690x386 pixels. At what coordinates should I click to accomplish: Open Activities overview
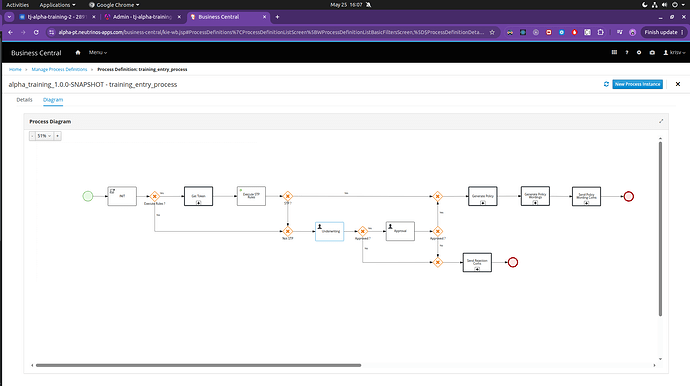pos(18,5)
